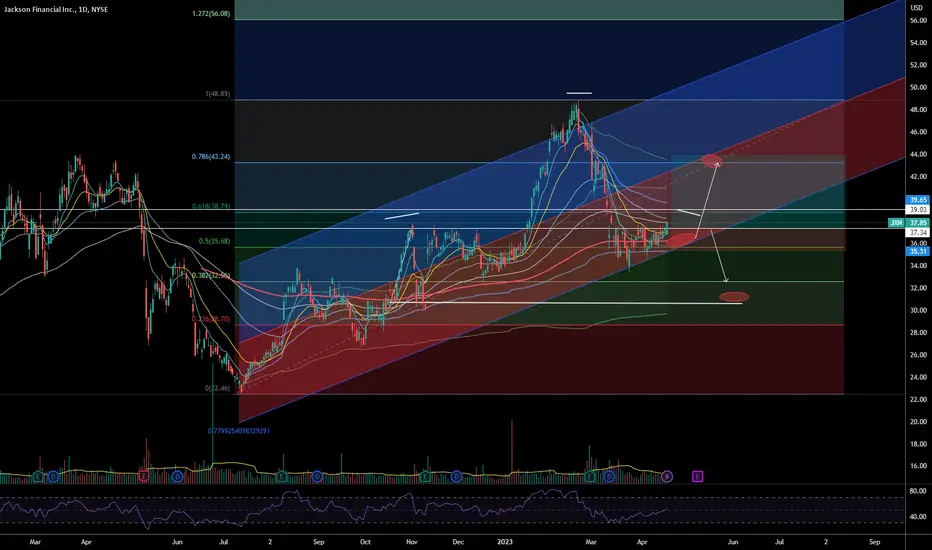
Task: Select the 1(48.89) Fibonacci level label
Action: pyautogui.click(x=218, y=94)
